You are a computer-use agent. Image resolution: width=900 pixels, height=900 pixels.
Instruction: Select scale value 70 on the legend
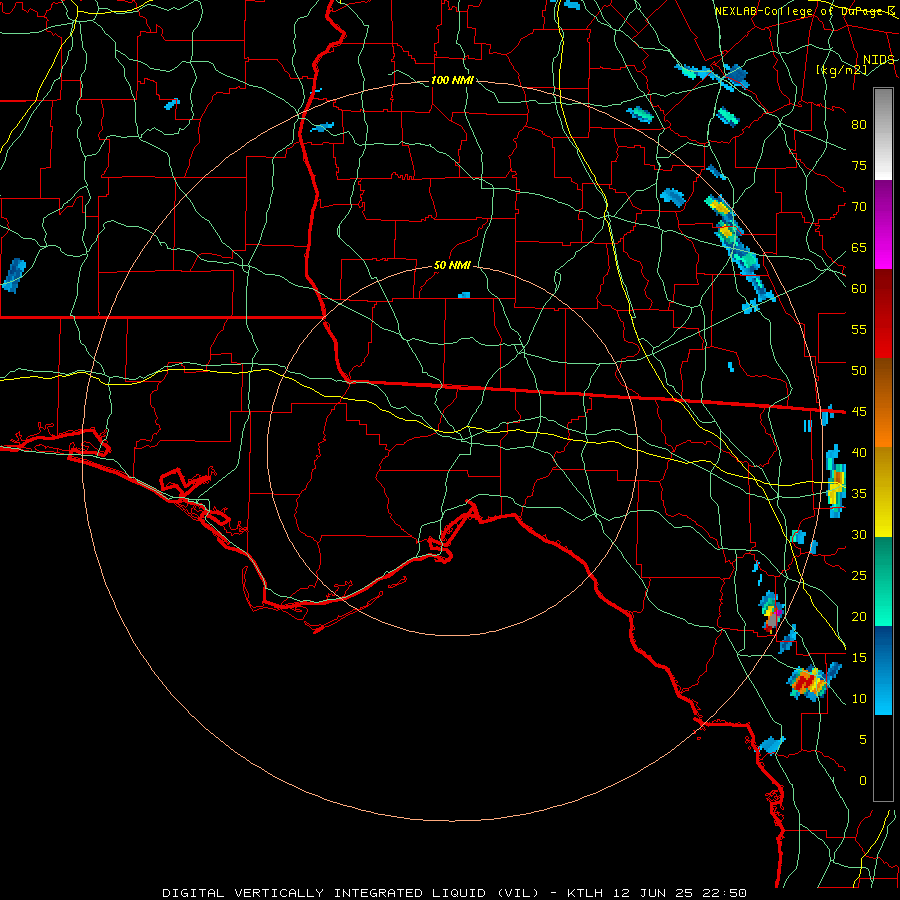[x=859, y=207]
